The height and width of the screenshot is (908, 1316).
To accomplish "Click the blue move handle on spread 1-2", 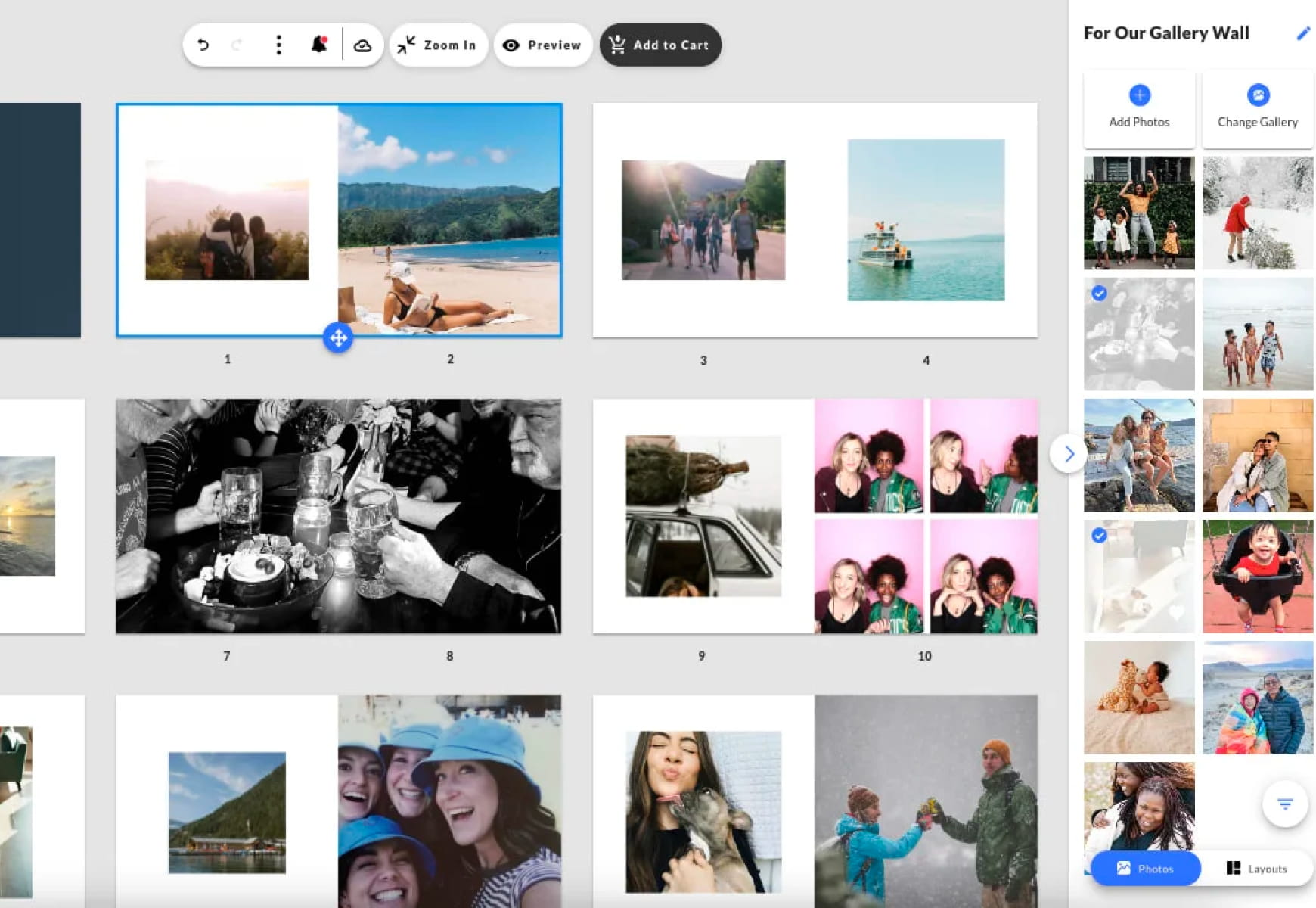I will [338, 337].
